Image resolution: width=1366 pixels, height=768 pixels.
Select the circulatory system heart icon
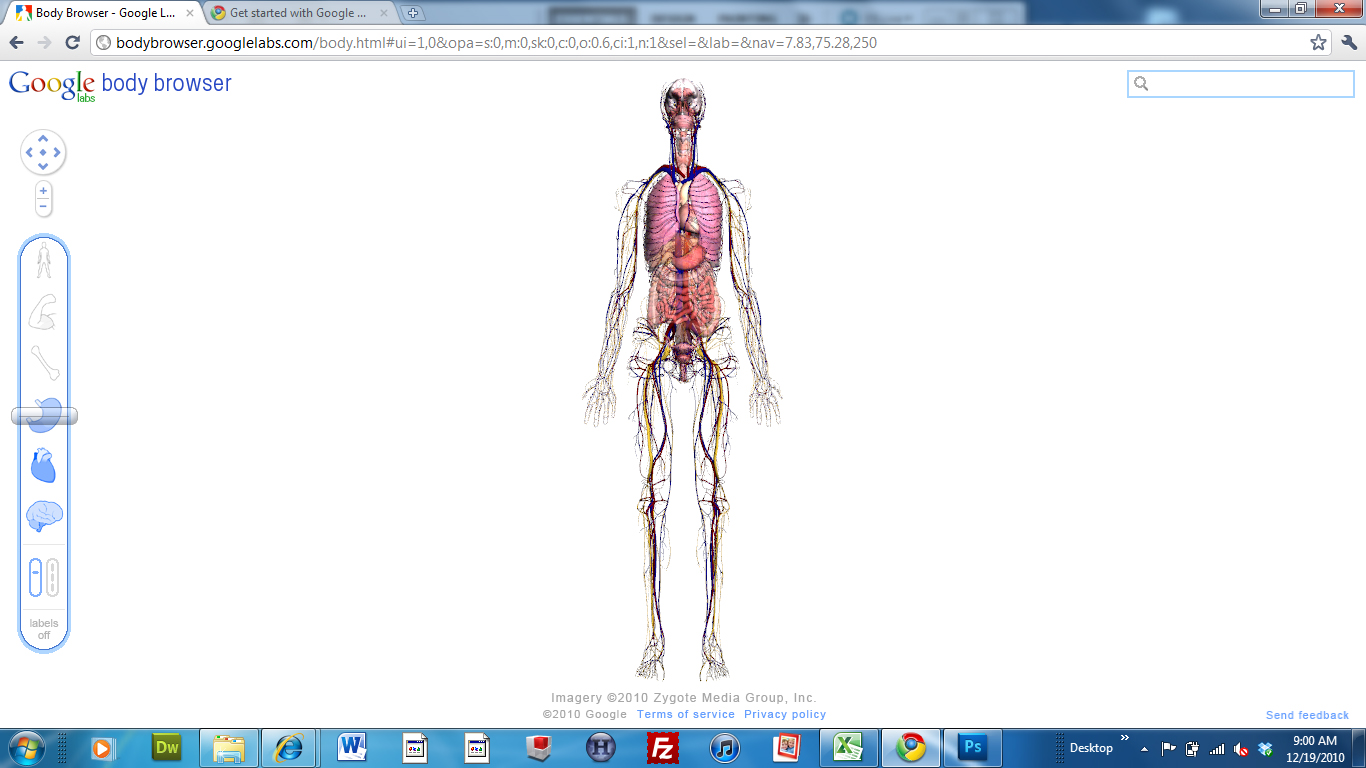click(44, 465)
